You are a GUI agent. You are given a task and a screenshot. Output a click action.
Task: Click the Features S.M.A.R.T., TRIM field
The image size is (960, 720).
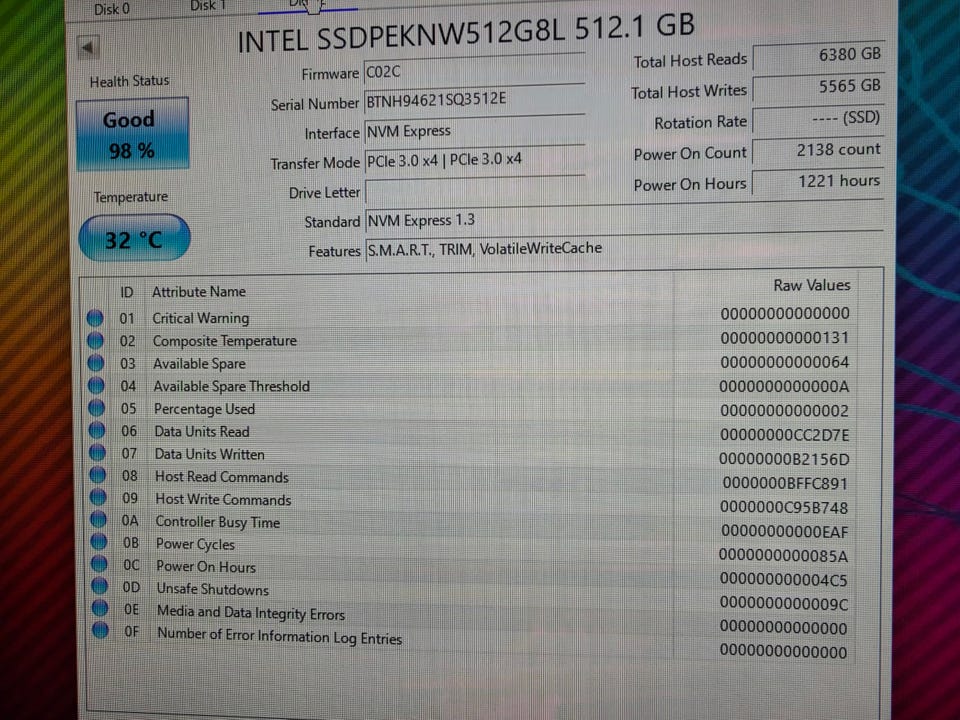click(624, 248)
